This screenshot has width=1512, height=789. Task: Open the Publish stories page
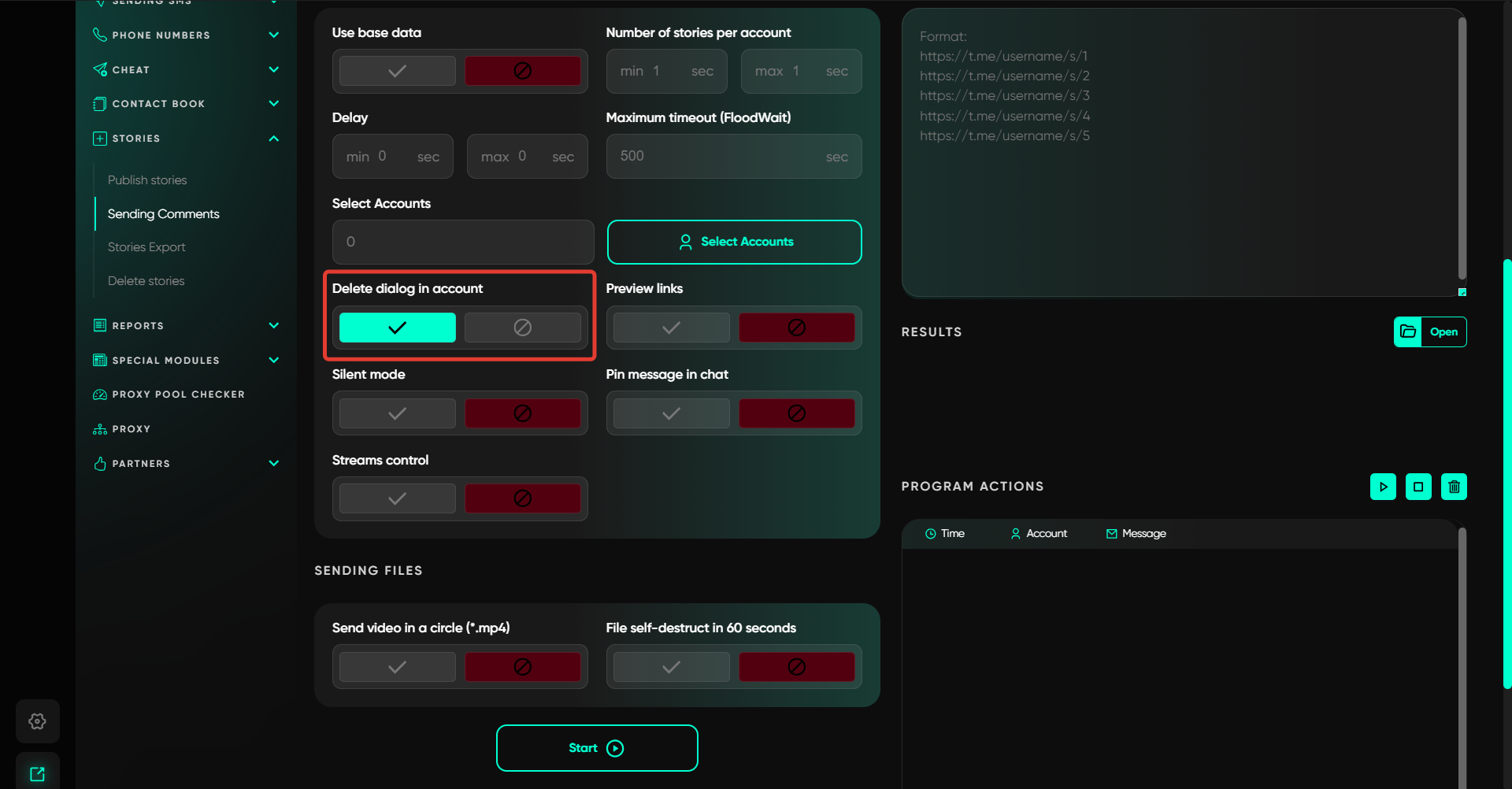[147, 180]
